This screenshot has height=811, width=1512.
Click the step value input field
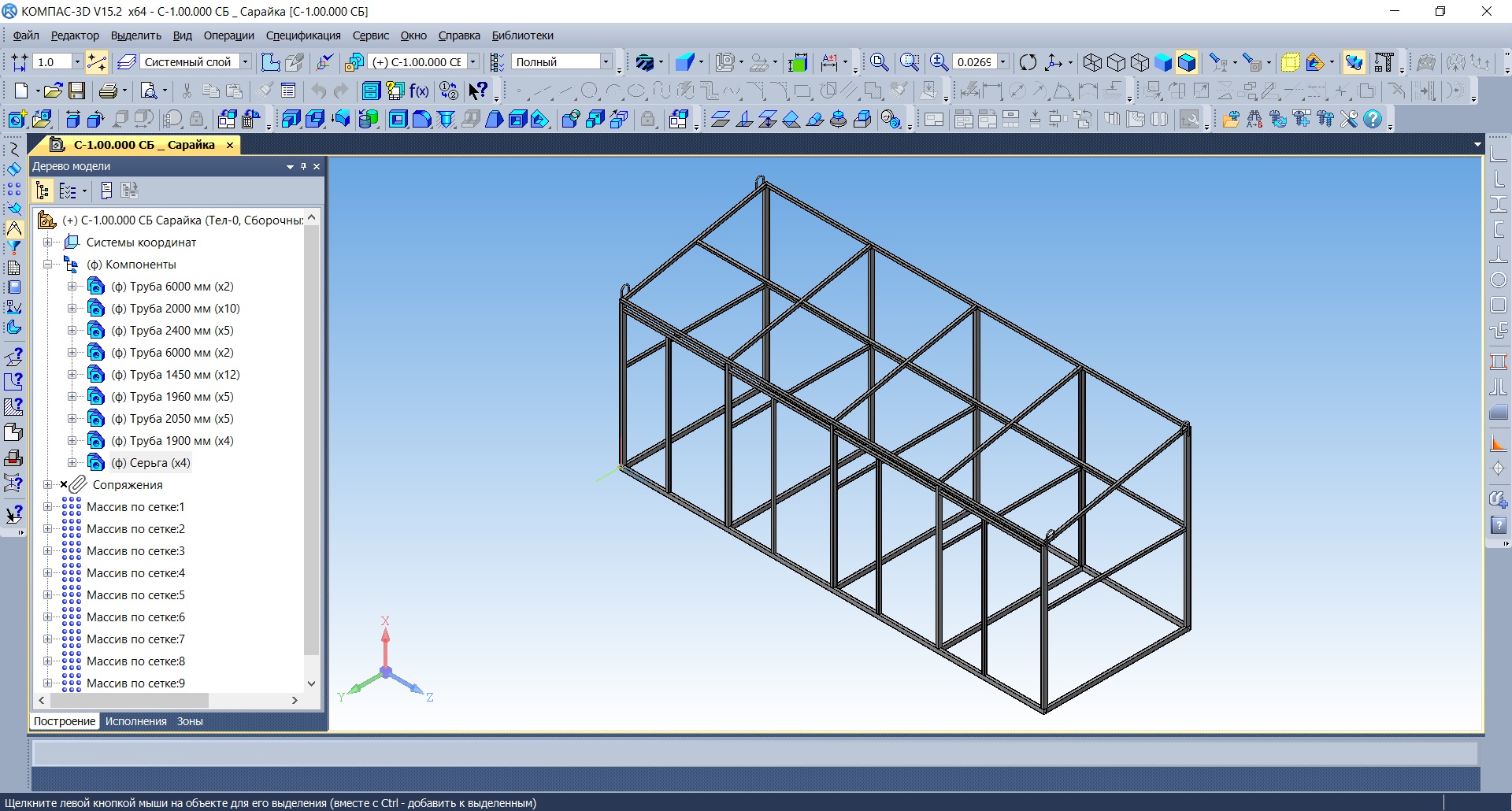tap(52, 62)
